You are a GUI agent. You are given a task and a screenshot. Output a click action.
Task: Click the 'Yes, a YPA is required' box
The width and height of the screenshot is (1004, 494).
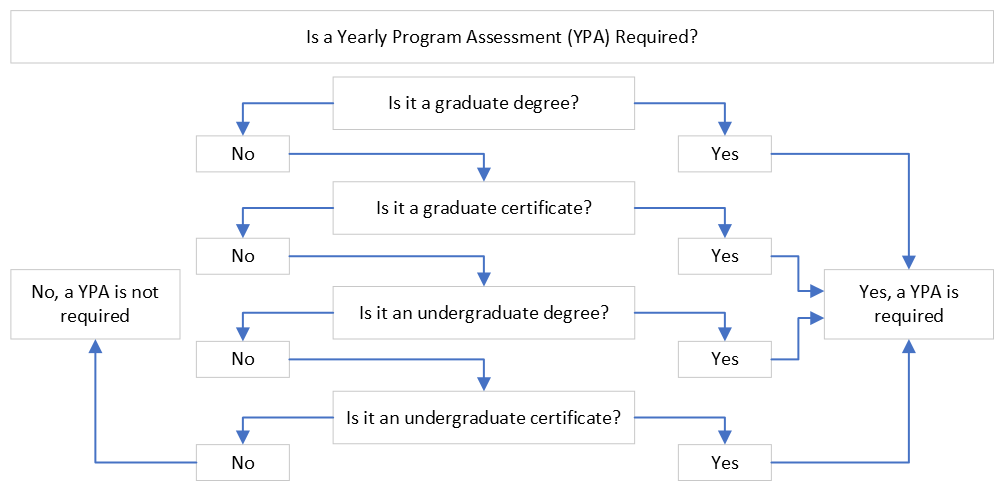pos(908,304)
